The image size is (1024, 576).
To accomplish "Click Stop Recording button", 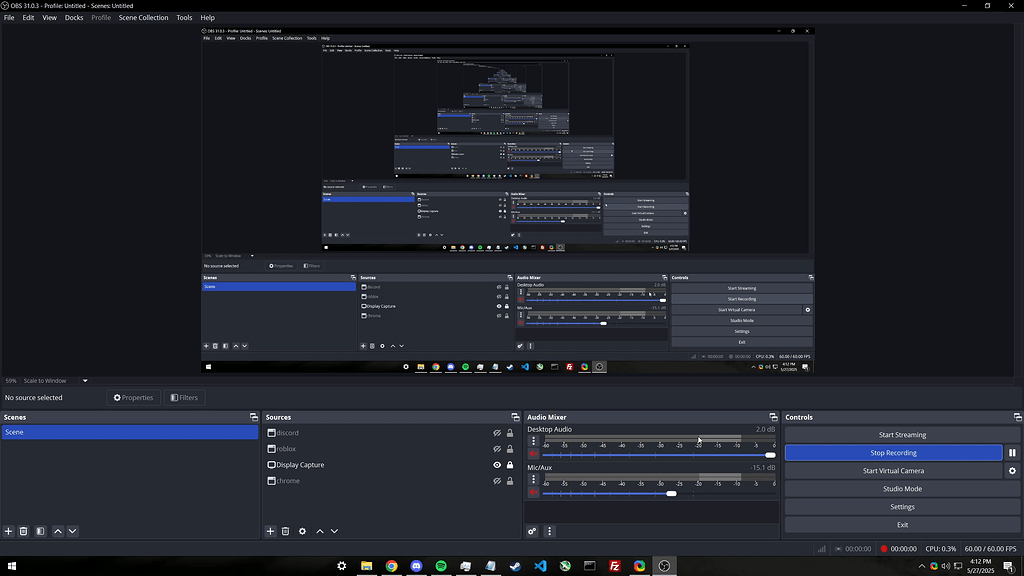I will [892, 453].
